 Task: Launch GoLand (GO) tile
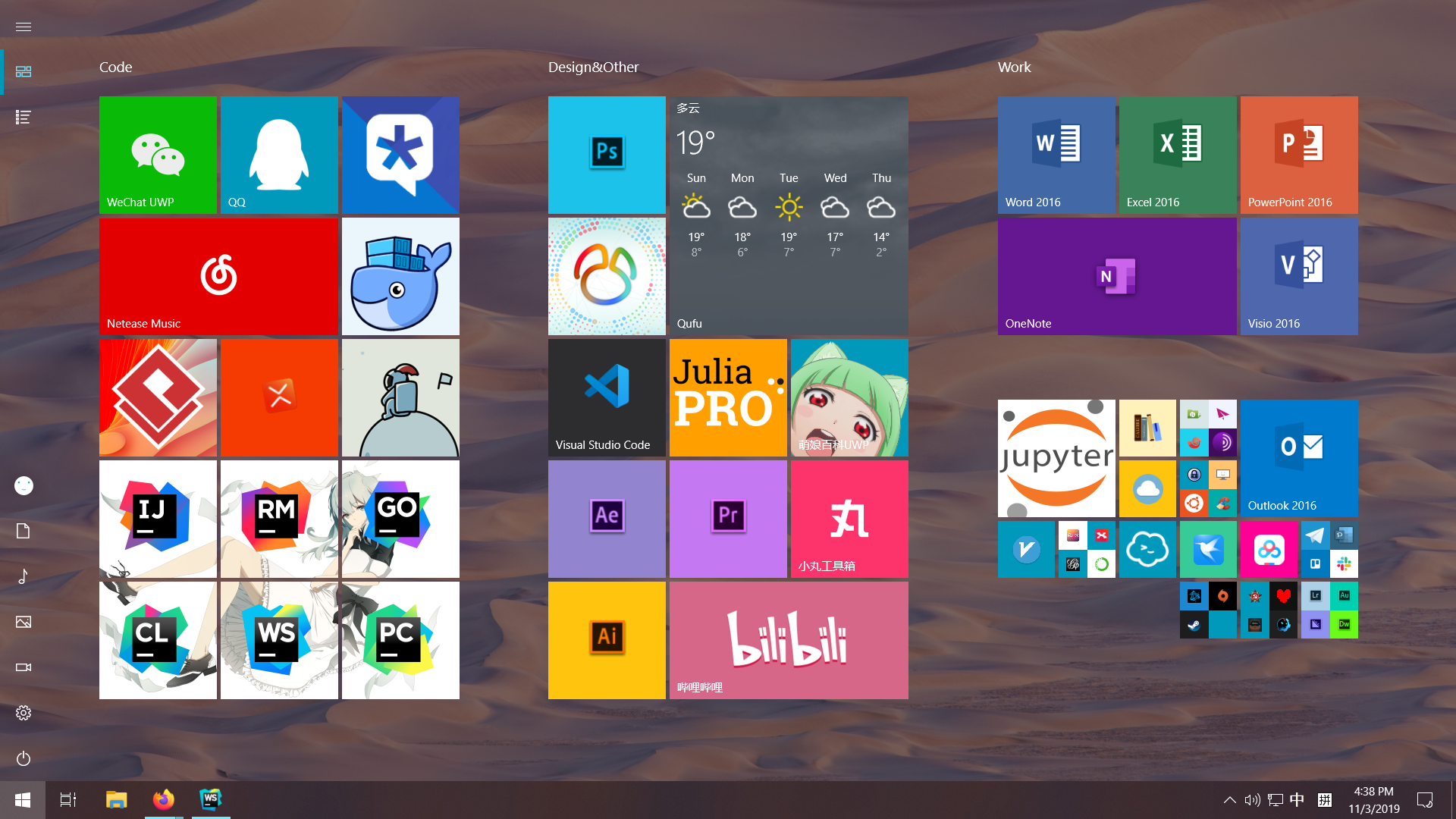click(400, 519)
